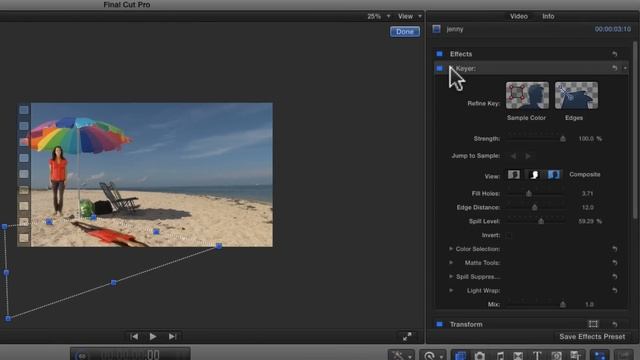Reset Light Wrap parameters
Viewport: 640px width, 360px height.
coord(615,290)
